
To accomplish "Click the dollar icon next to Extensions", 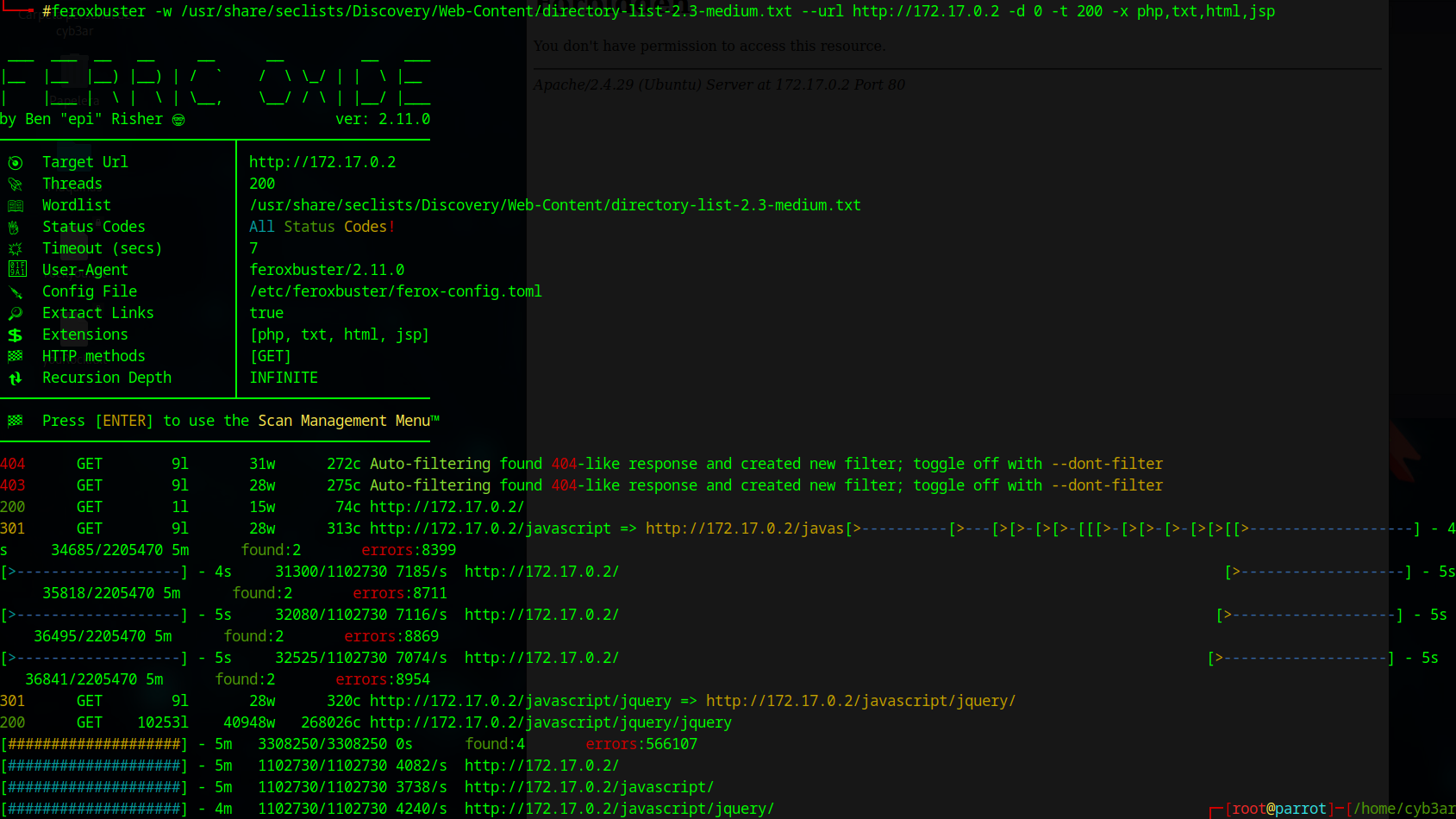I will (16, 335).
